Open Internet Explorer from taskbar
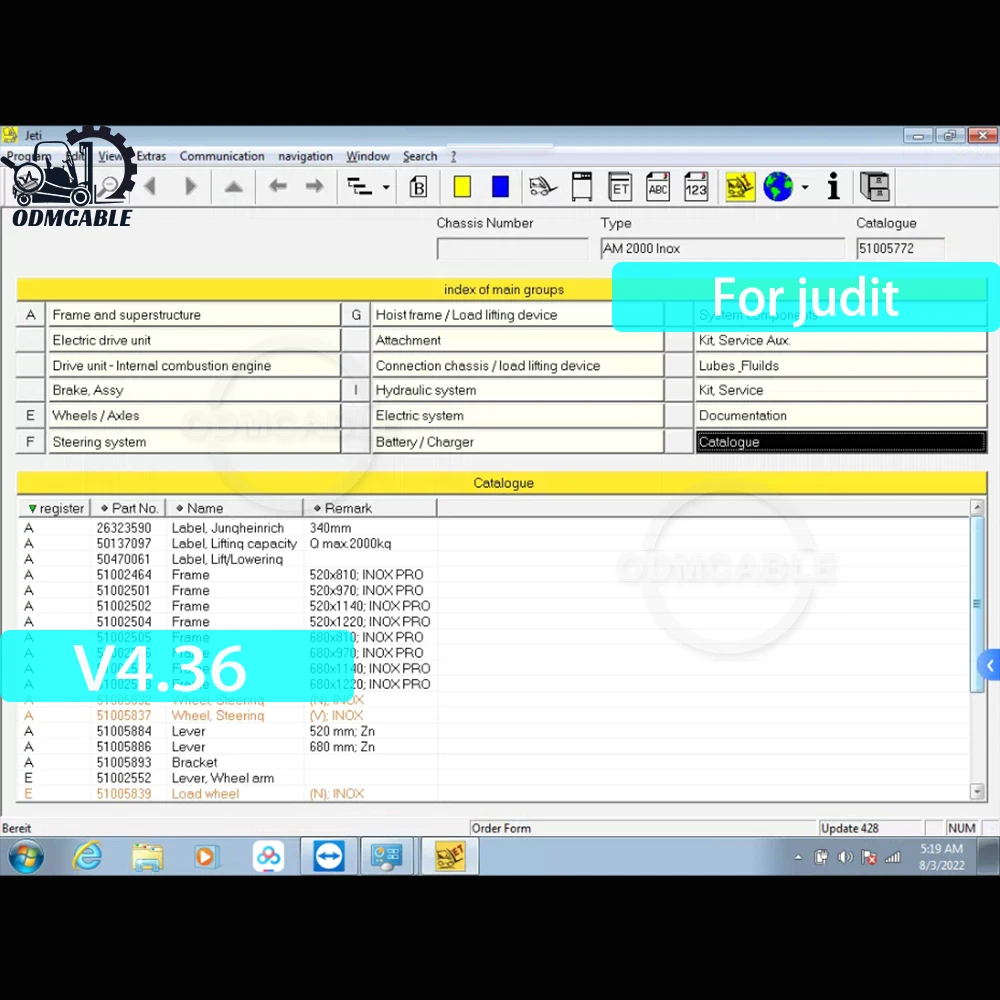Image resolution: width=1000 pixels, height=1000 pixels. point(87,856)
